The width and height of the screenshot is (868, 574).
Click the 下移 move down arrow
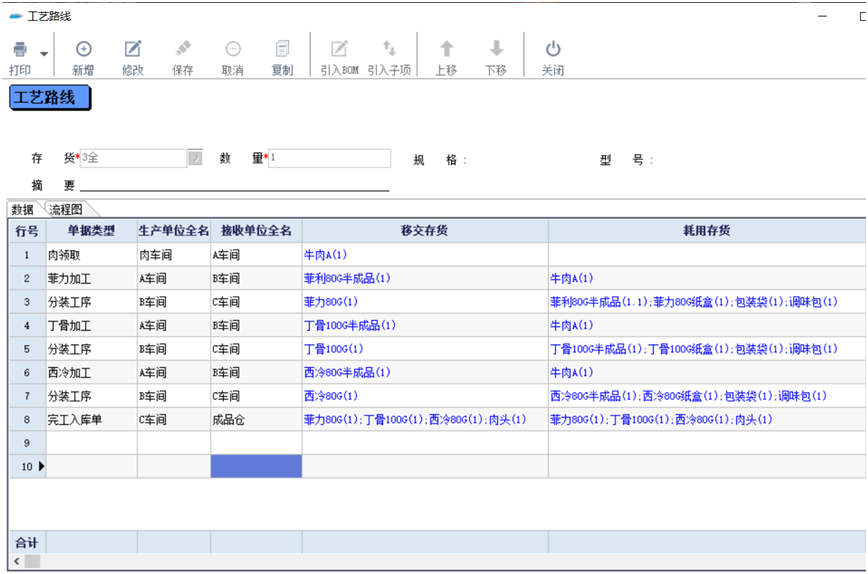coord(497,49)
